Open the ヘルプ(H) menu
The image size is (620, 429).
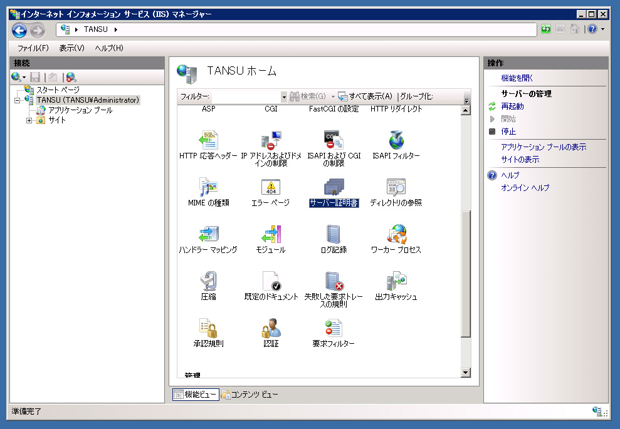[109, 48]
